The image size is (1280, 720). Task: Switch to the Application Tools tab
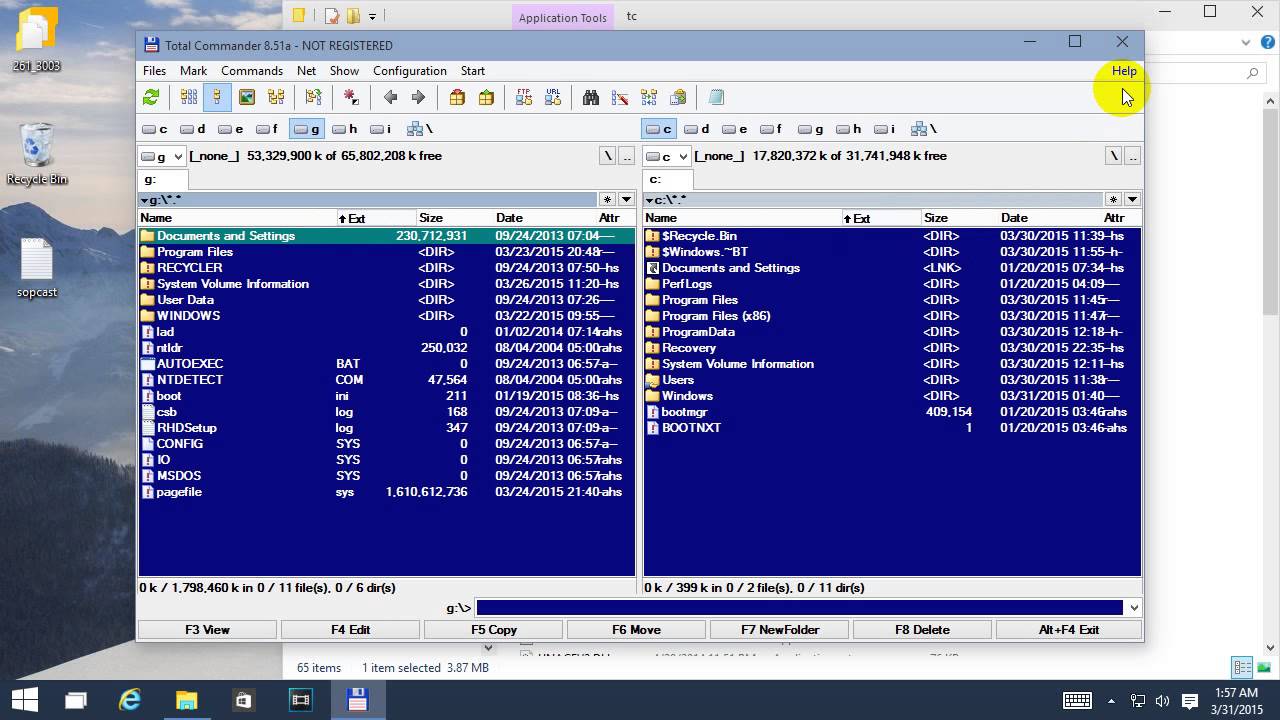click(x=561, y=17)
